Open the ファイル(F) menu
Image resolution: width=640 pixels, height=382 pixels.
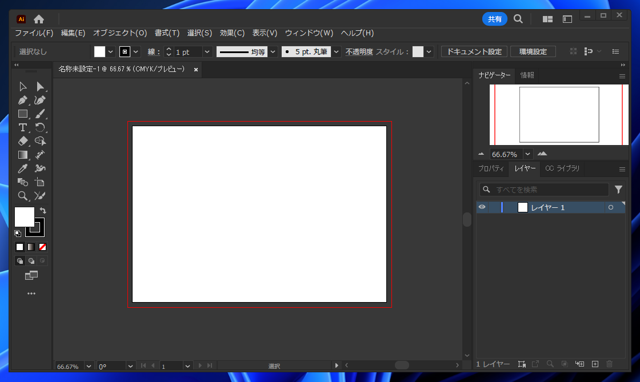(34, 33)
